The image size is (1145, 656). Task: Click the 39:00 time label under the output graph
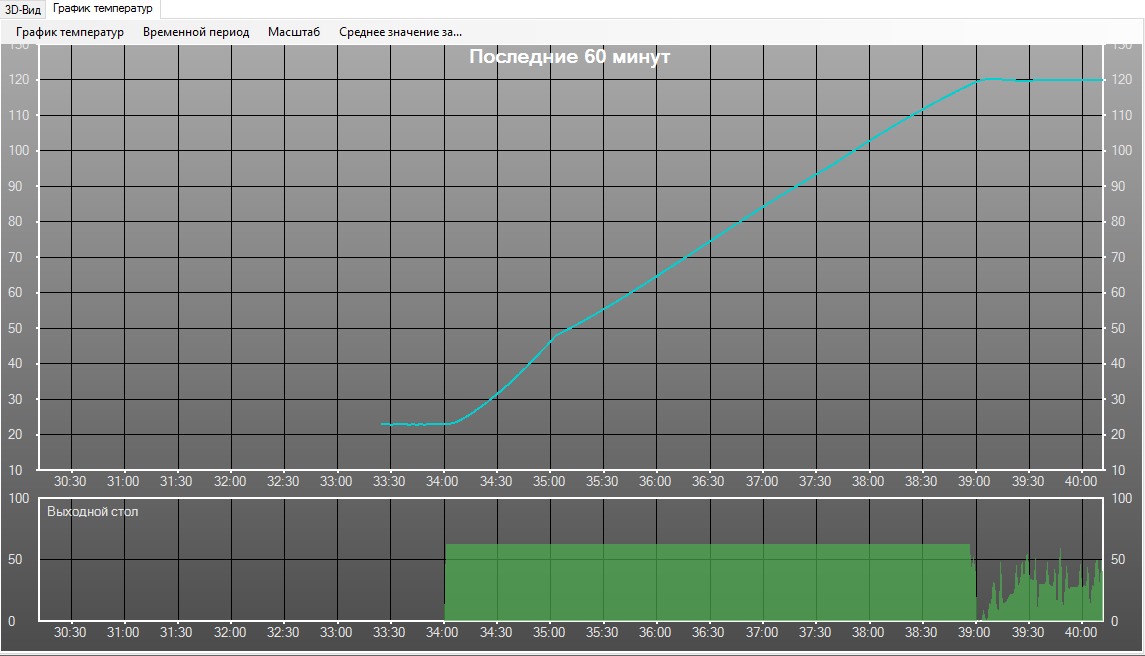(x=974, y=632)
